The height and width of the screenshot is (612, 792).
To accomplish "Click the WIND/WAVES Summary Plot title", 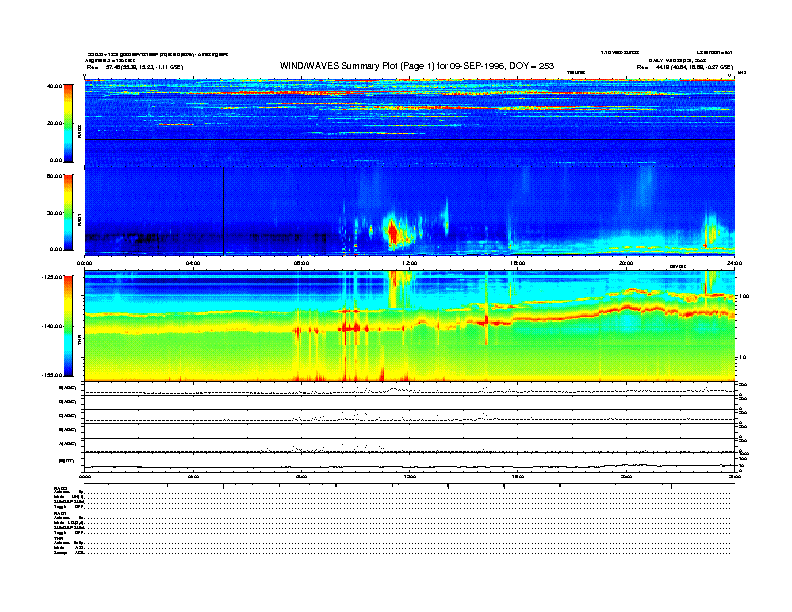I will tap(417, 66).
